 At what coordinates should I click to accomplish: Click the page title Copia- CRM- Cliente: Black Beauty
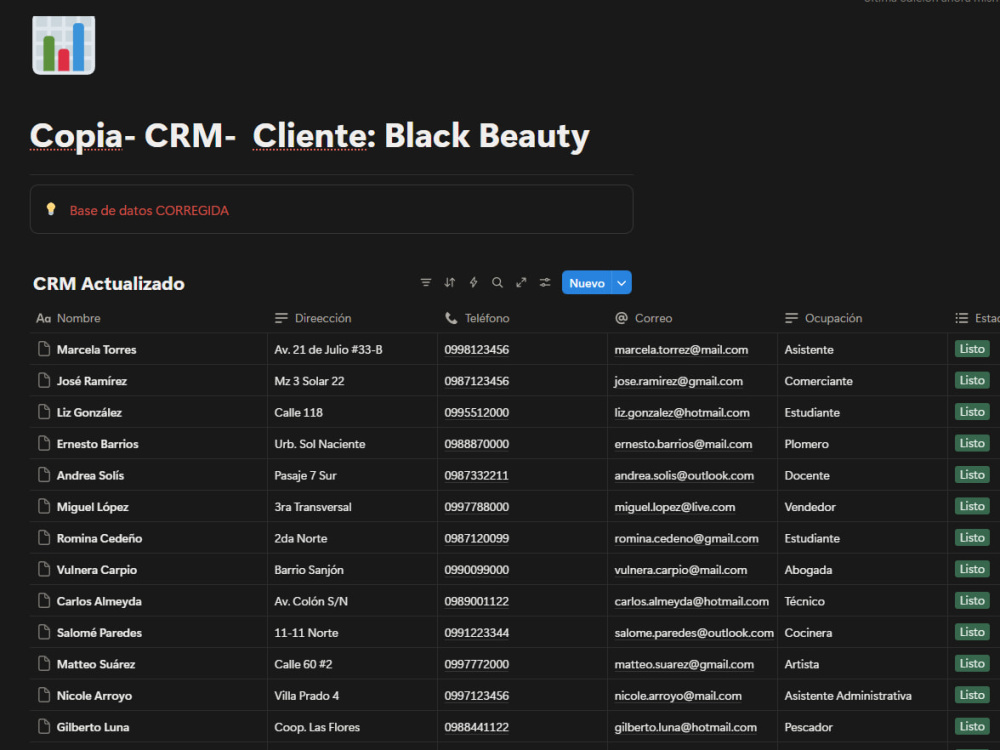coord(309,135)
